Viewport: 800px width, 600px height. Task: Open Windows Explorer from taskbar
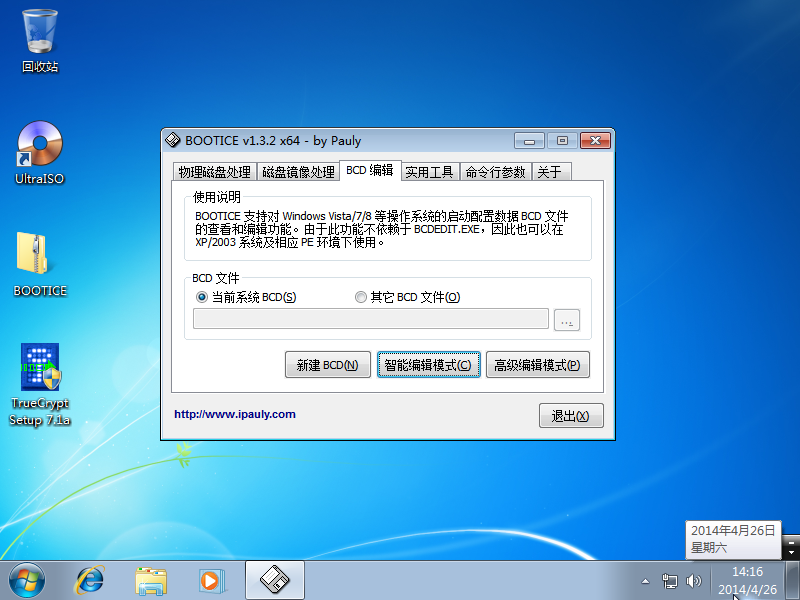click(x=151, y=581)
